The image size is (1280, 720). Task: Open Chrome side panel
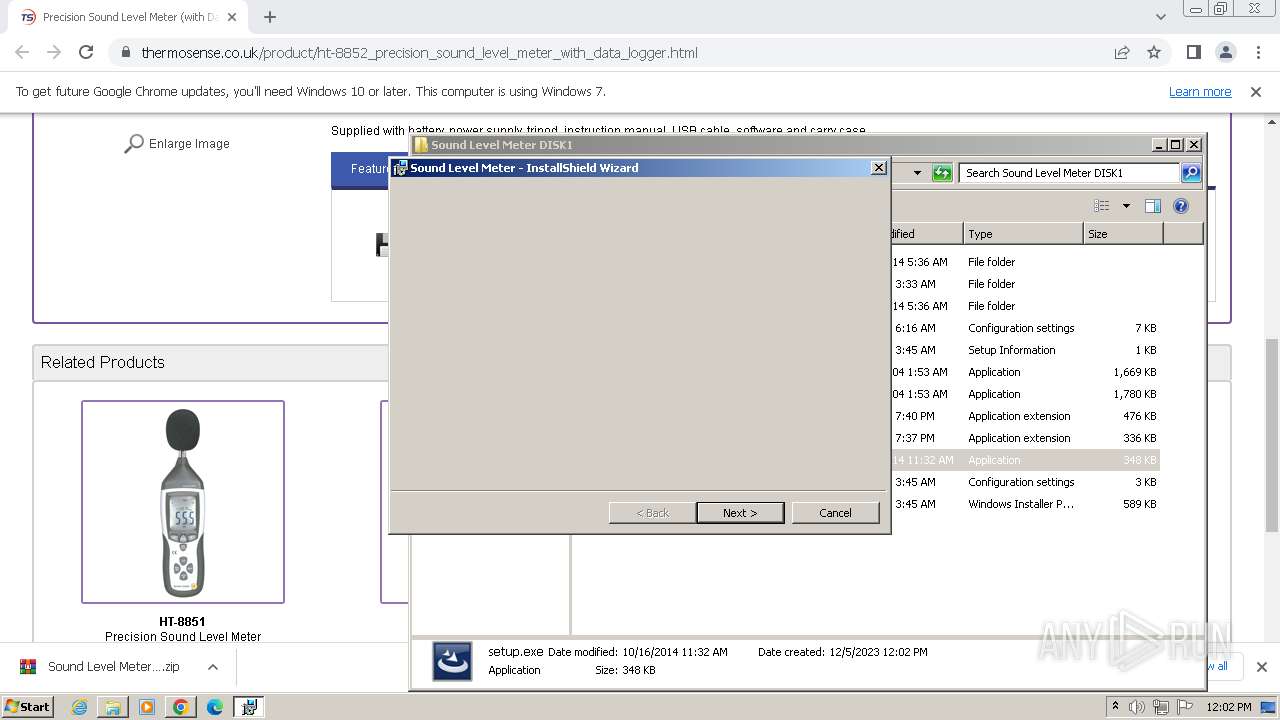[x=1194, y=52]
